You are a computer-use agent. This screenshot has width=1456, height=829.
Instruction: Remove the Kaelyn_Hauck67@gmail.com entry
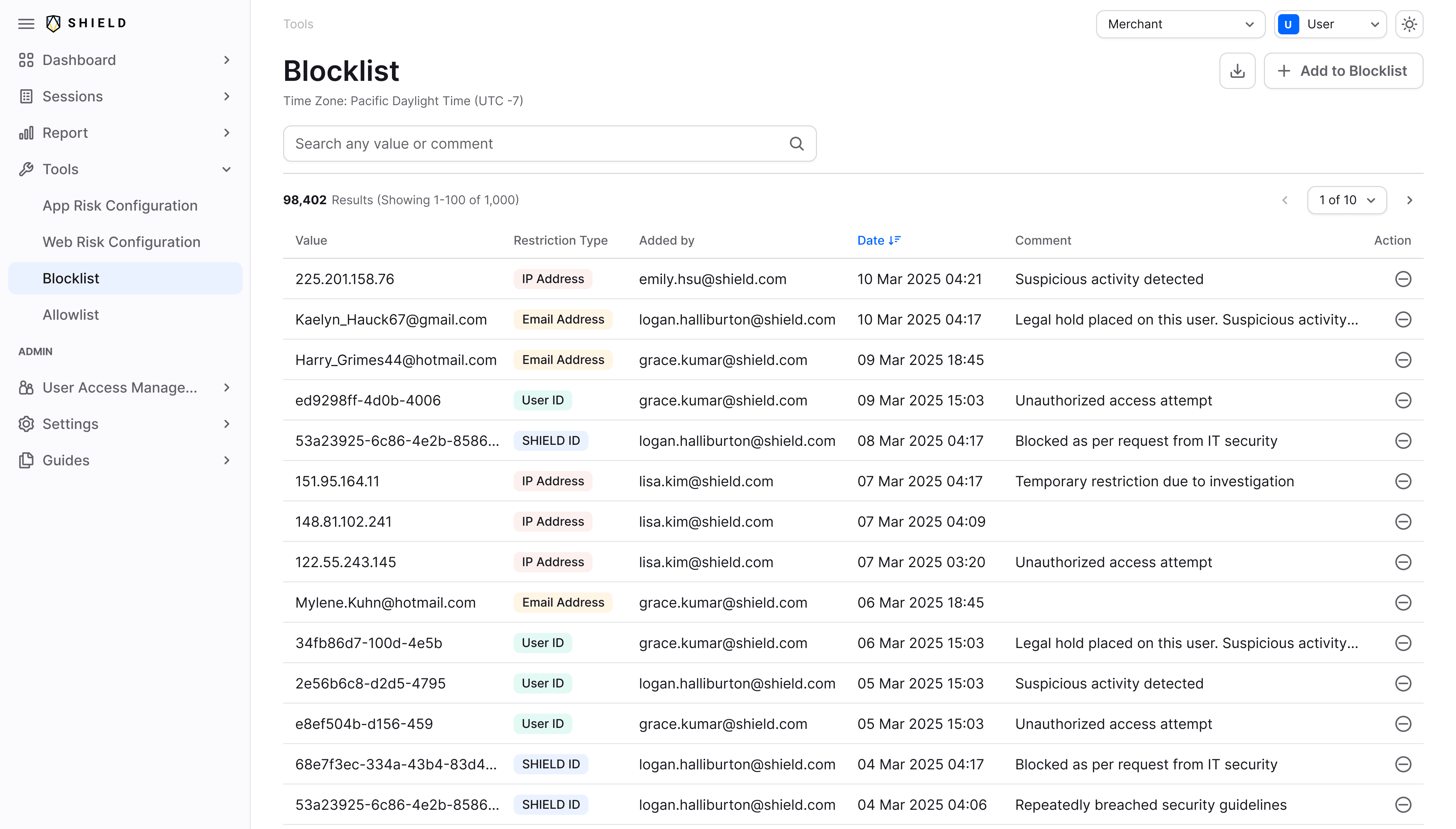(x=1403, y=319)
